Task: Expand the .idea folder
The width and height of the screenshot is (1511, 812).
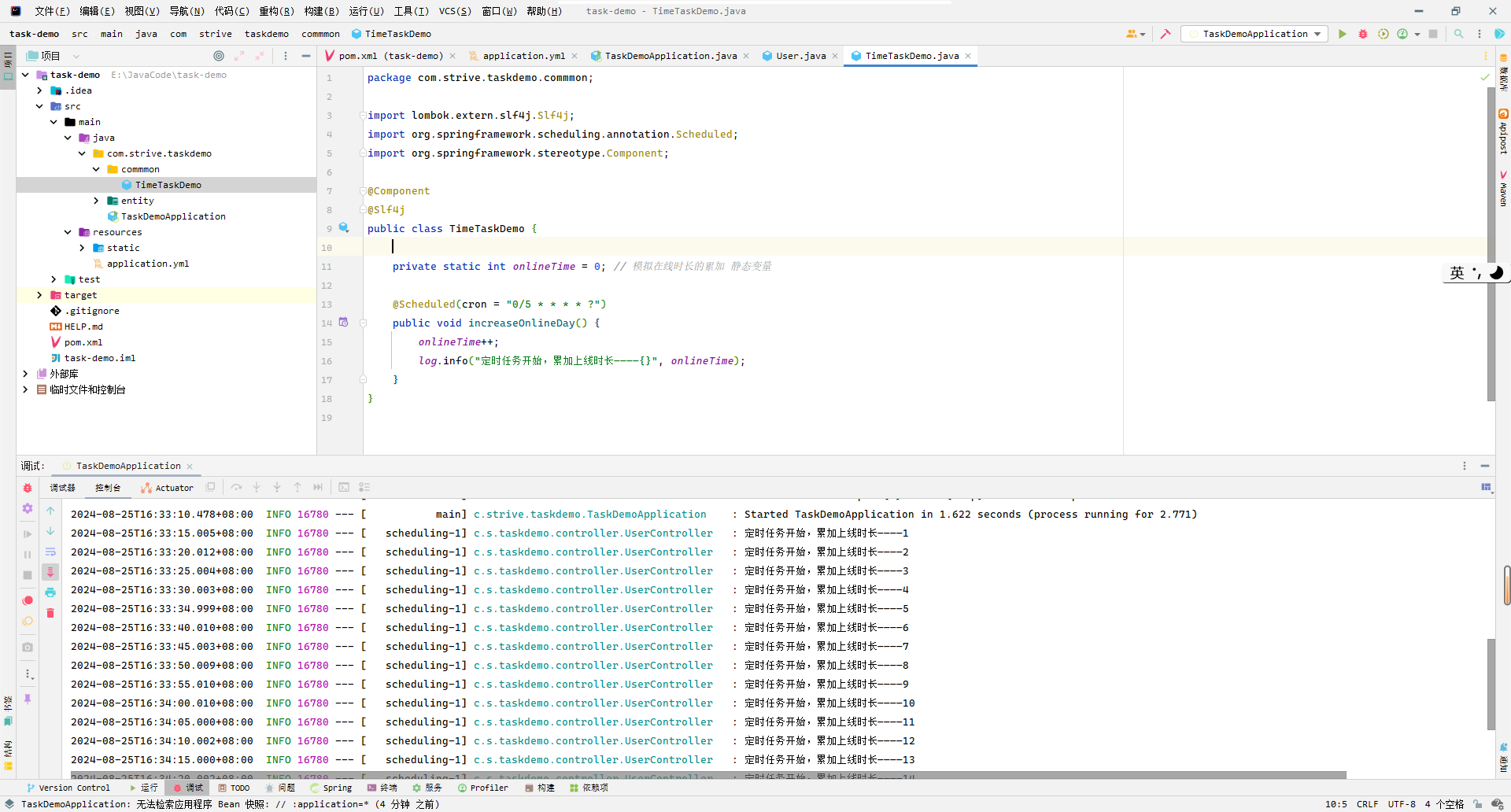Action: (x=39, y=90)
